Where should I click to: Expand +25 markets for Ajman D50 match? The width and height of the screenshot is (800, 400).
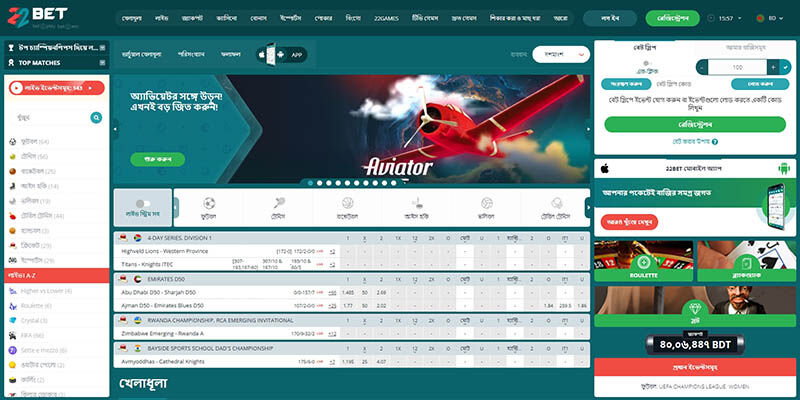pyautogui.click(x=332, y=306)
